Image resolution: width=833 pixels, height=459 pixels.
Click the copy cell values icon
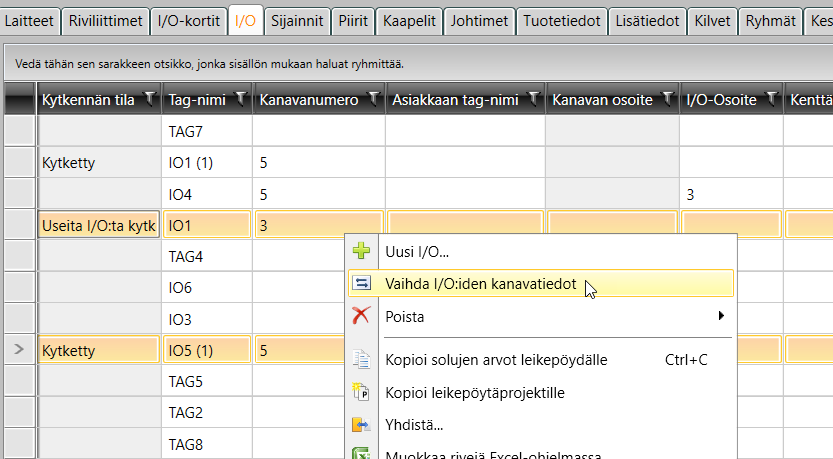(x=361, y=360)
